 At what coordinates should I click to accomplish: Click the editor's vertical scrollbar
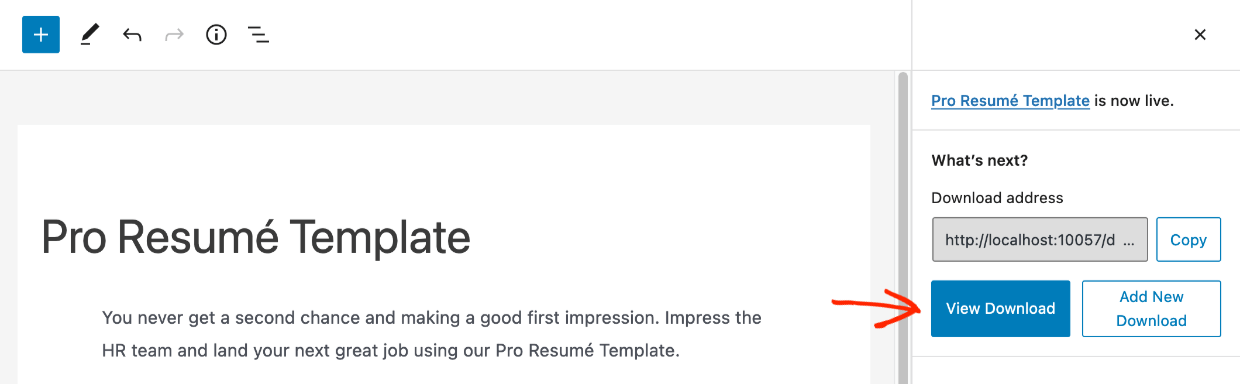point(903,228)
